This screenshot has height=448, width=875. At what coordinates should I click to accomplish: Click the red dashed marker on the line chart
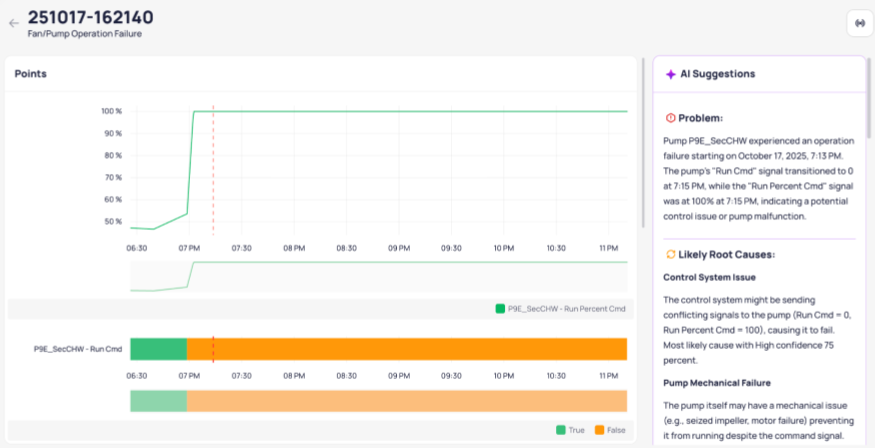[213, 170]
